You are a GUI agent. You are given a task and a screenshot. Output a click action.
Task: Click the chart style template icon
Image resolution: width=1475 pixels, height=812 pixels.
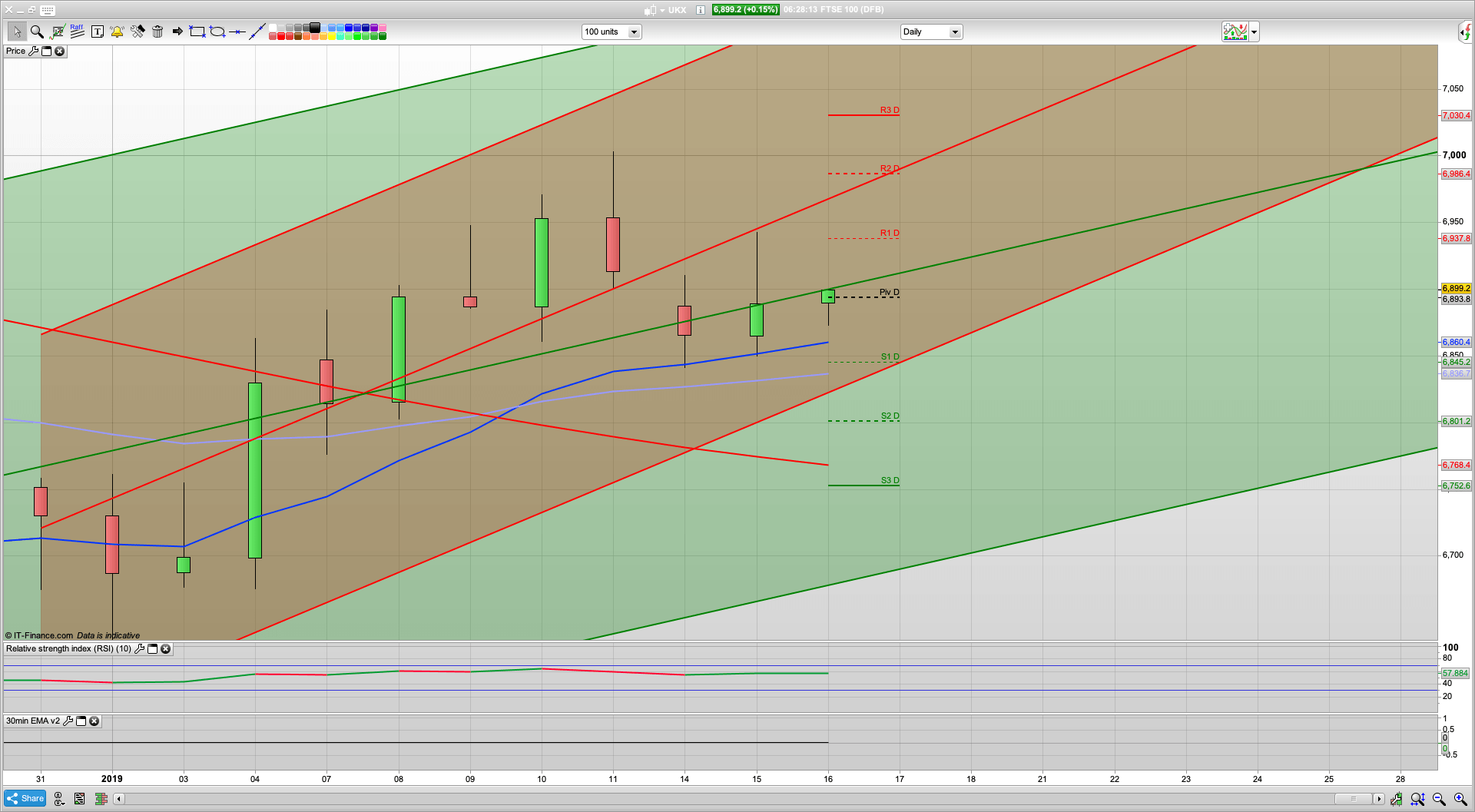pos(1235,31)
